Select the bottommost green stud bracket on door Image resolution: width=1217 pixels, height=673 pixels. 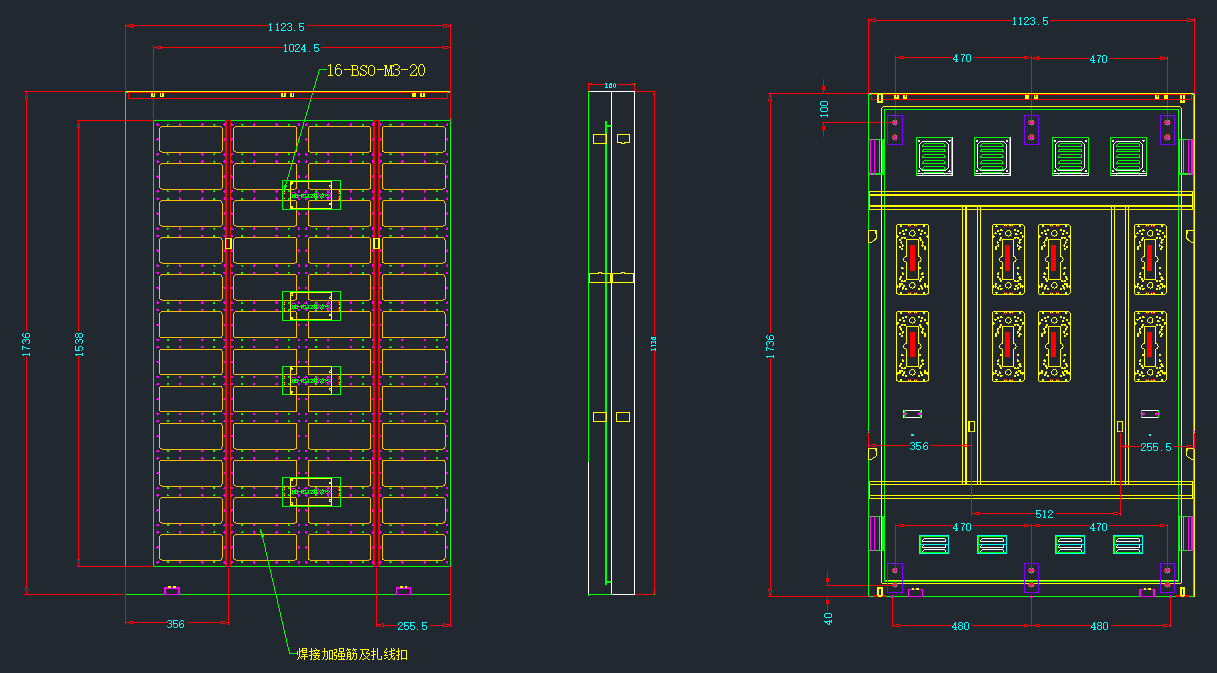click(x=311, y=491)
